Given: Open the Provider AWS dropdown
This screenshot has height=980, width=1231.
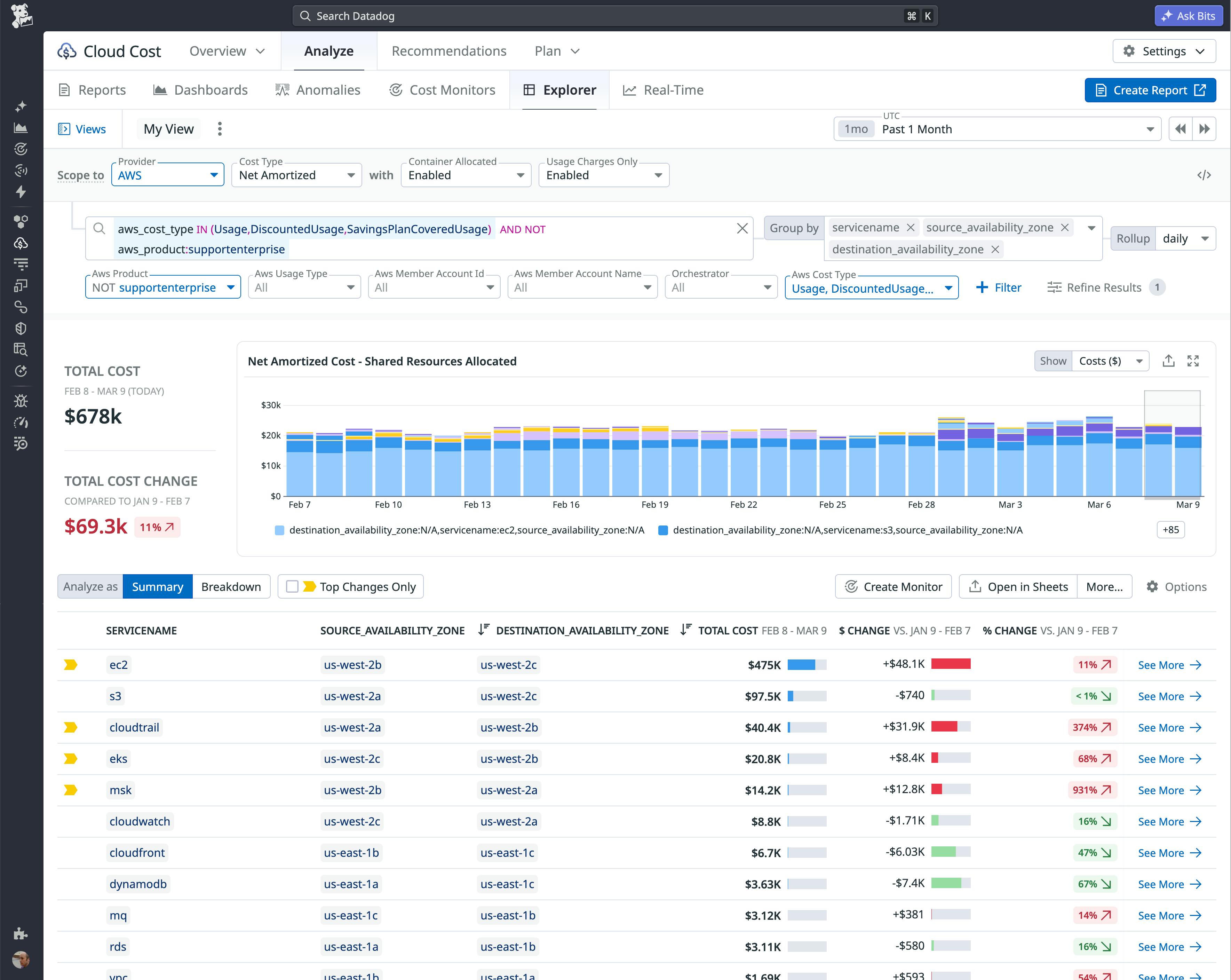Looking at the screenshot, I should point(167,175).
